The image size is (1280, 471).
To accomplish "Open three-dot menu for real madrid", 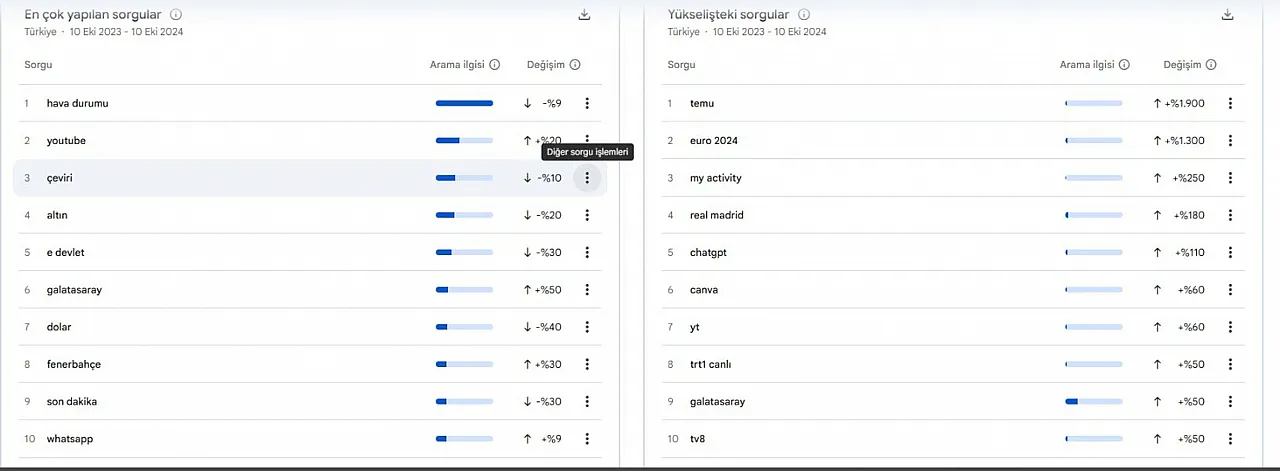I will tap(1230, 215).
